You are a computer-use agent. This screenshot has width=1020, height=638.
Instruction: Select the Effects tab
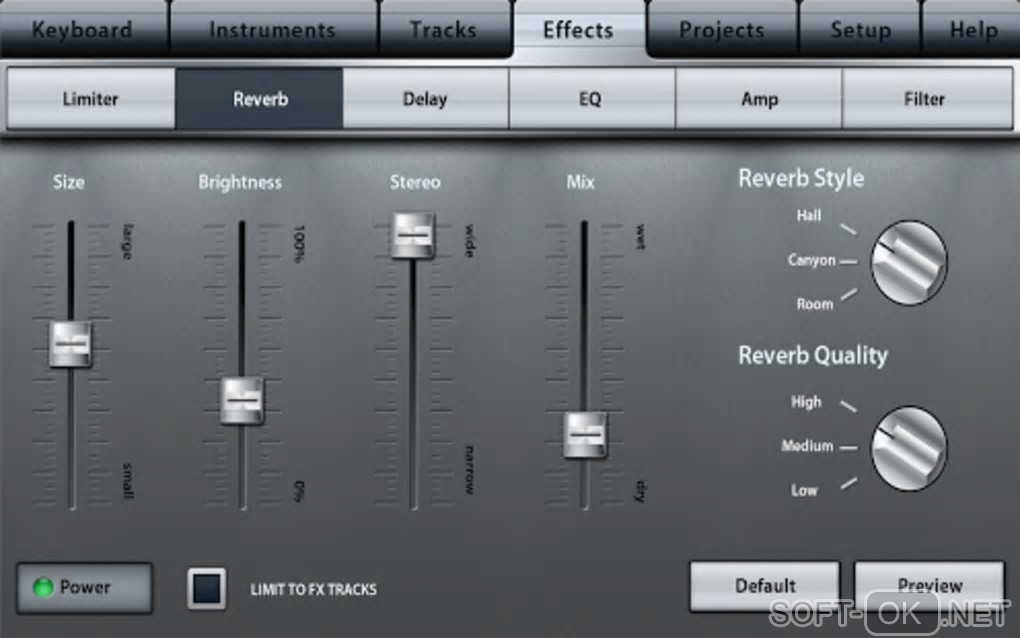(579, 30)
